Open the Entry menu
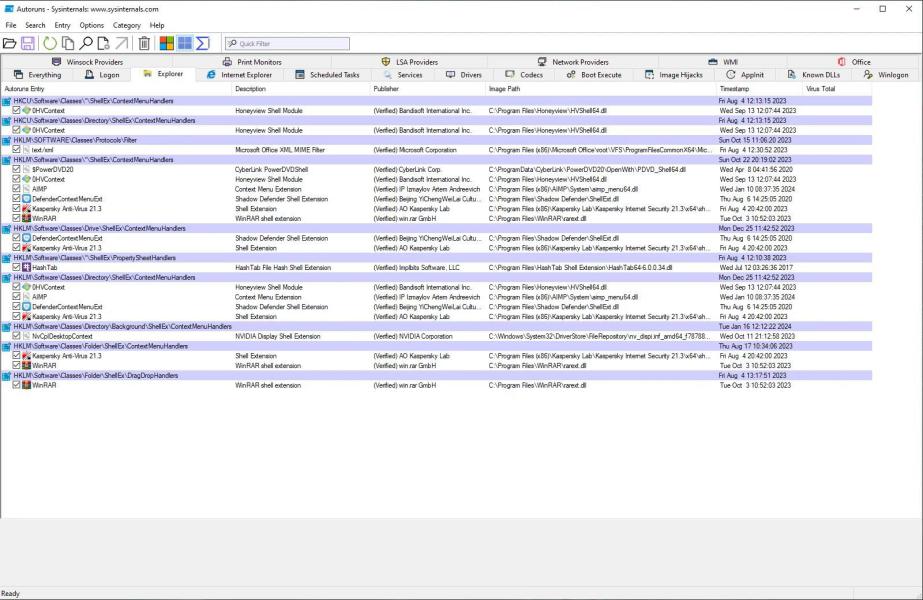The width and height of the screenshot is (923, 600). point(62,25)
